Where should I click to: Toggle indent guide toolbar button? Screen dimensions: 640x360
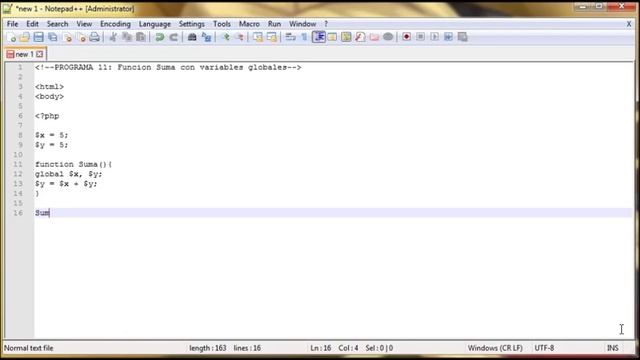coord(318,37)
